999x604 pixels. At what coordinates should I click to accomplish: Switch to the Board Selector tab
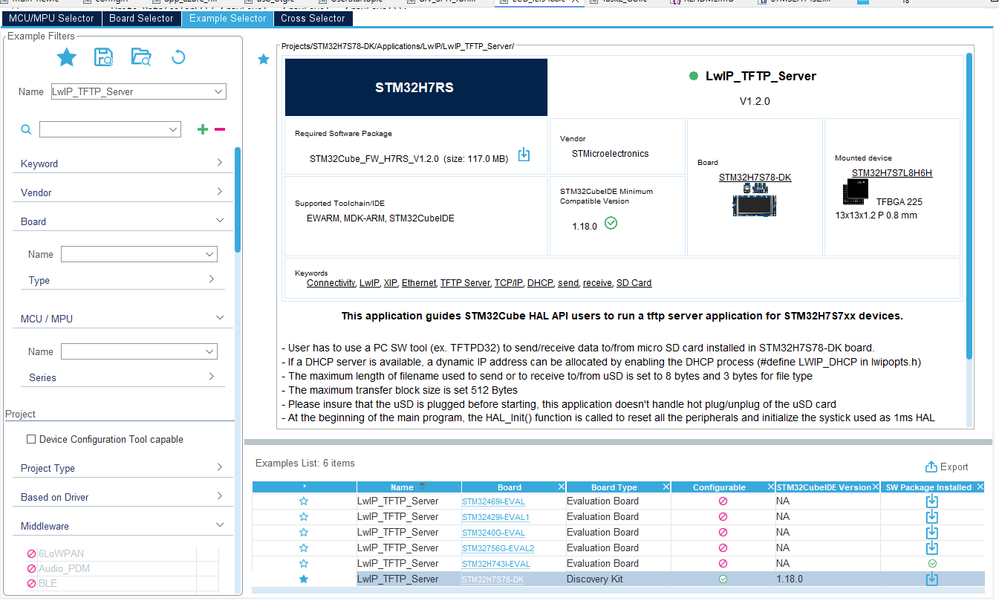(141, 18)
